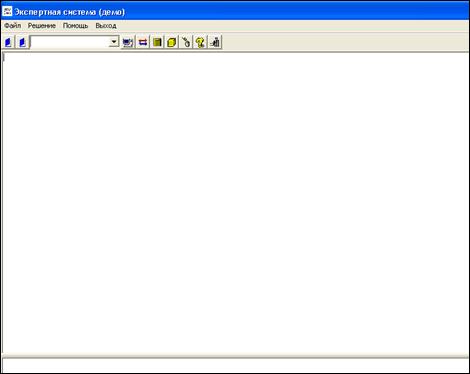Click the dark yellow book icon
The width and height of the screenshot is (470, 374).
click(157, 42)
